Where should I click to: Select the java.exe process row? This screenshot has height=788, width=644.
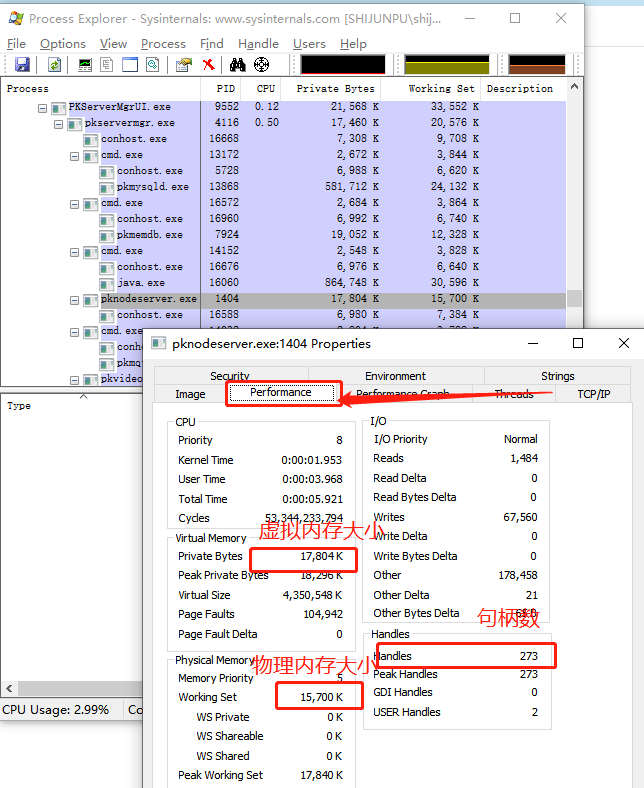coord(284,283)
